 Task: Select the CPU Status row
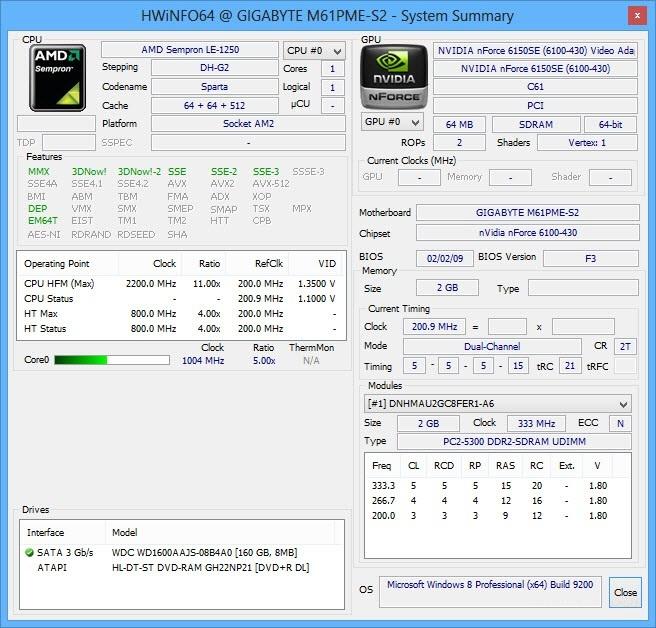click(181, 299)
